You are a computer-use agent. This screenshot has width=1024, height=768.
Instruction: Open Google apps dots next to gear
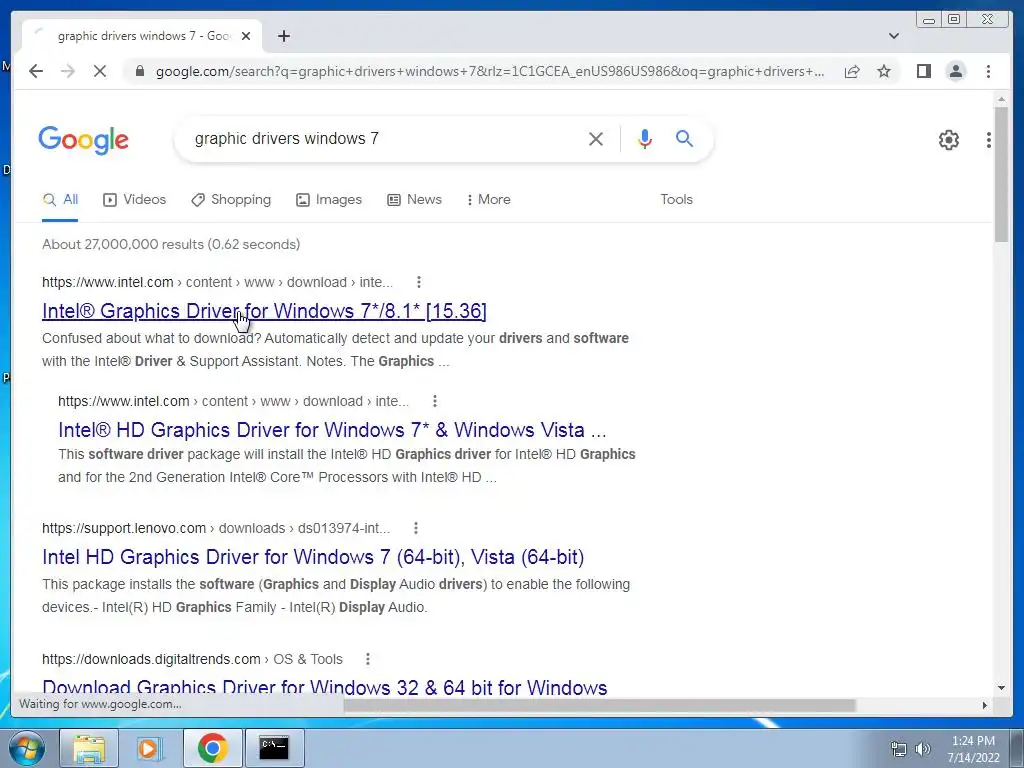(989, 140)
